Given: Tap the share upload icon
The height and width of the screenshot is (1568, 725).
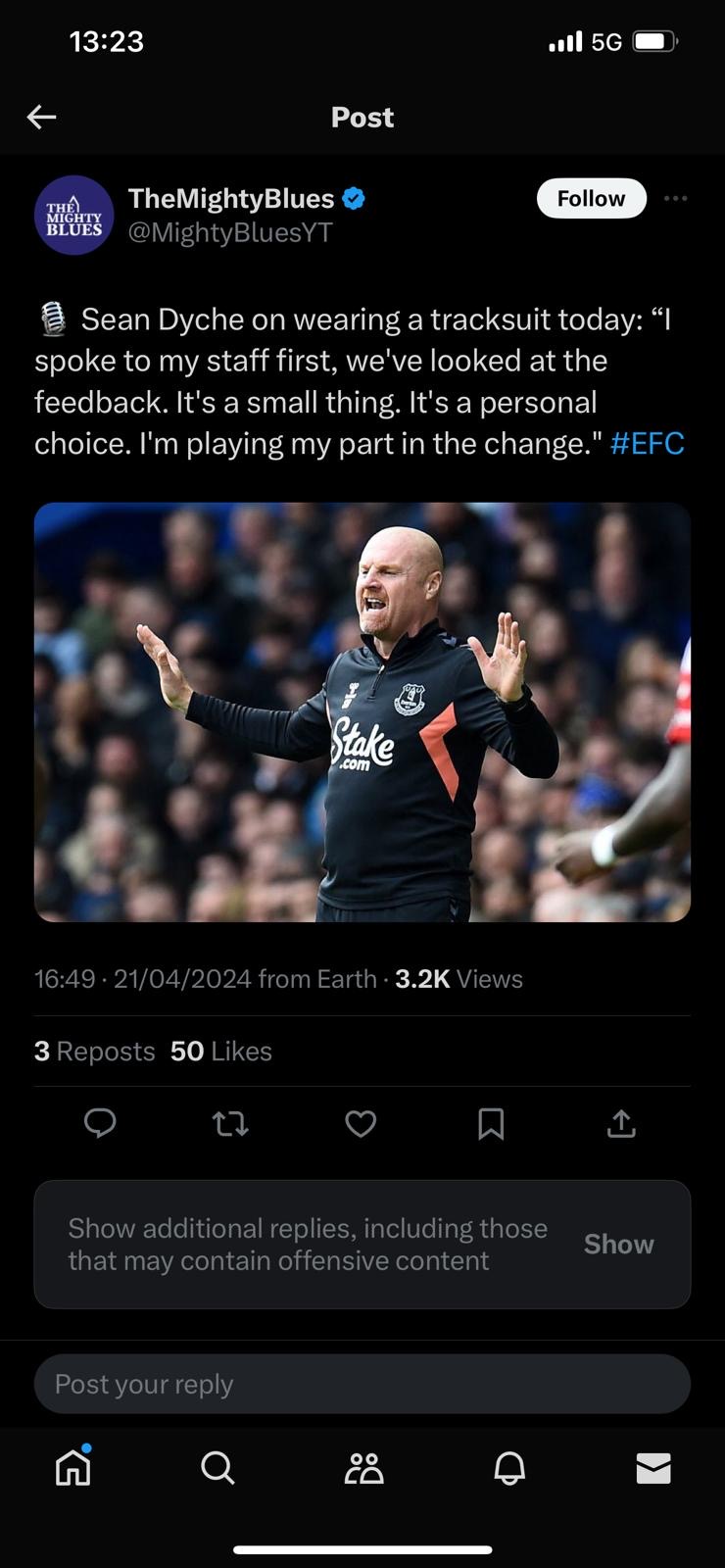Looking at the screenshot, I should (621, 1123).
